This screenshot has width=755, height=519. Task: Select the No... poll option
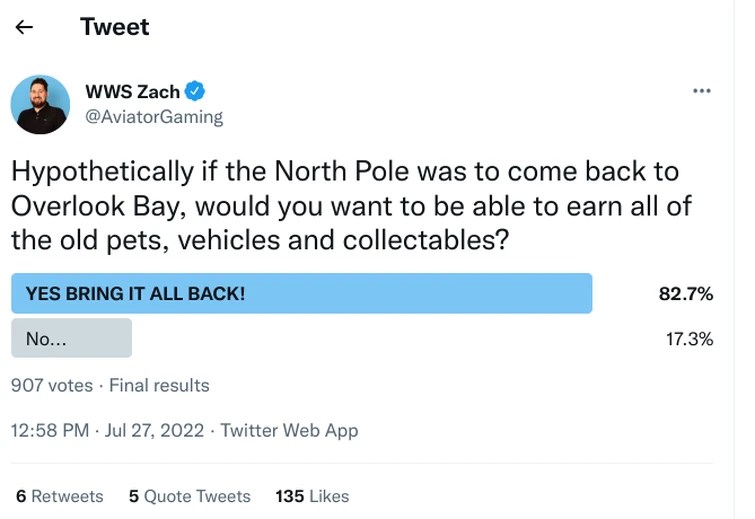click(x=71, y=339)
